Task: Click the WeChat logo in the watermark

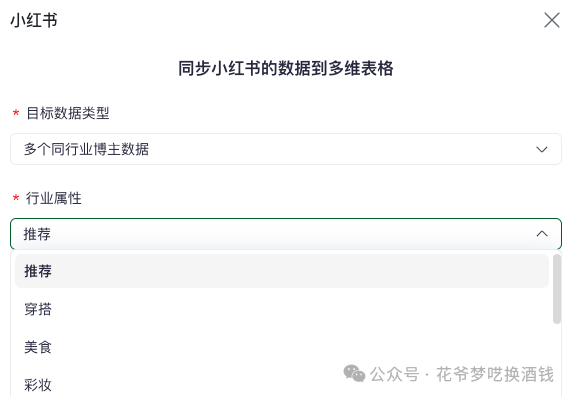Action: (354, 373)
